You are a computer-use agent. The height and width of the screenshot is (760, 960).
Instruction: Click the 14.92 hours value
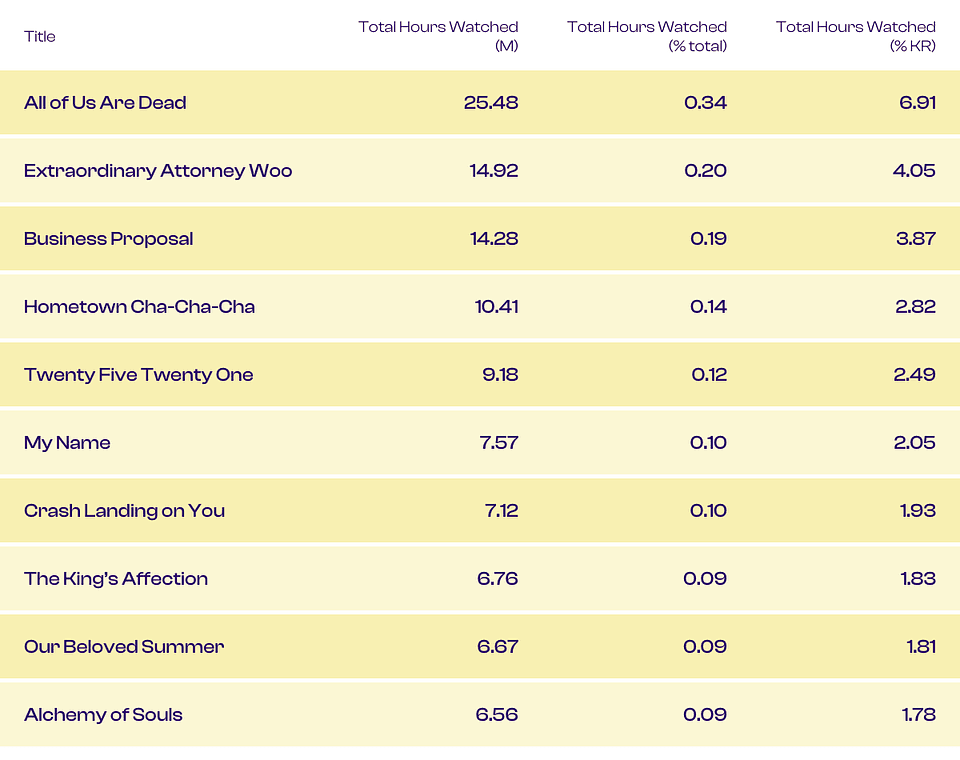pos(494,170)
